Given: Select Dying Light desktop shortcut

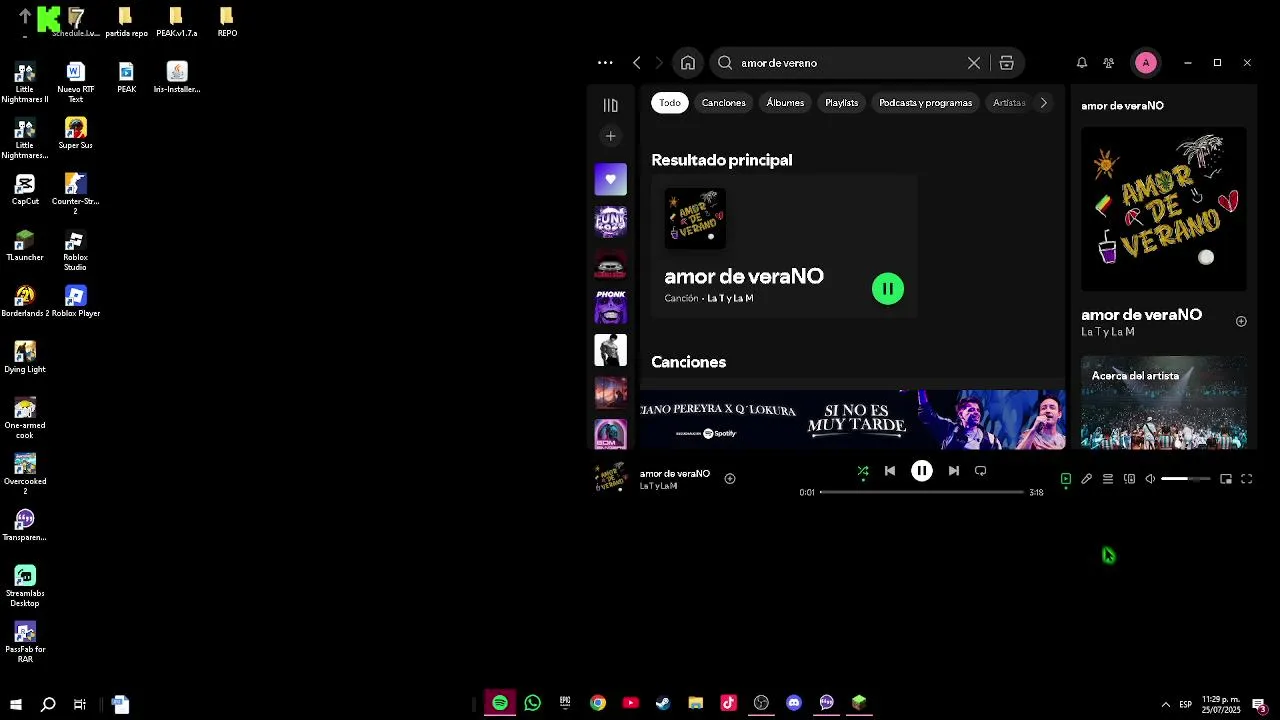Looking at the screenshot, I should tap(25, 358).
